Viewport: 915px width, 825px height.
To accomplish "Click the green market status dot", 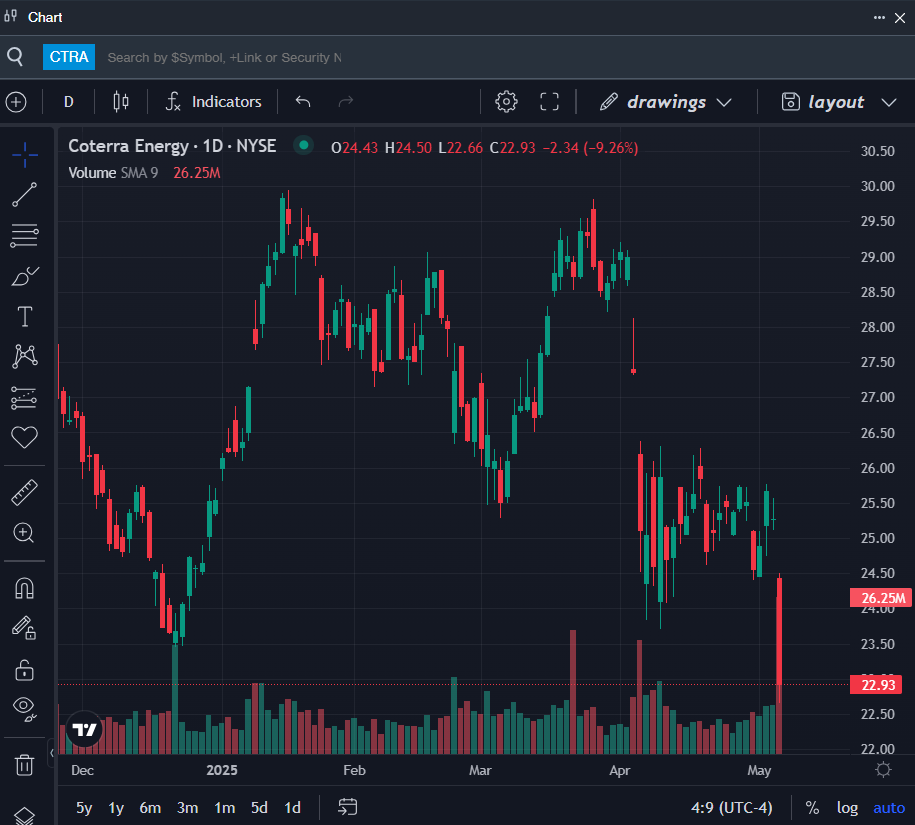I will (x=303, y=145).
